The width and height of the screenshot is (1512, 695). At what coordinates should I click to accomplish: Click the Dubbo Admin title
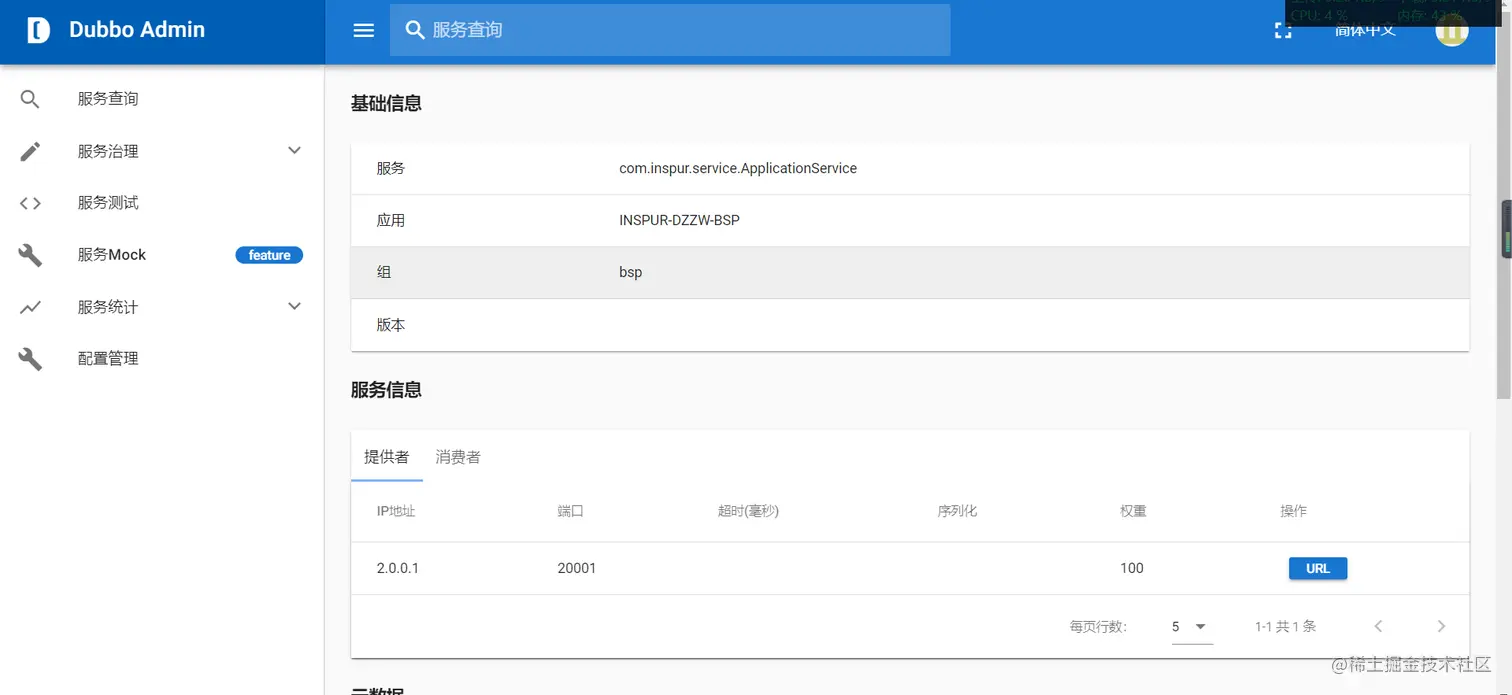pyautogui.click(x=137, y=30)
